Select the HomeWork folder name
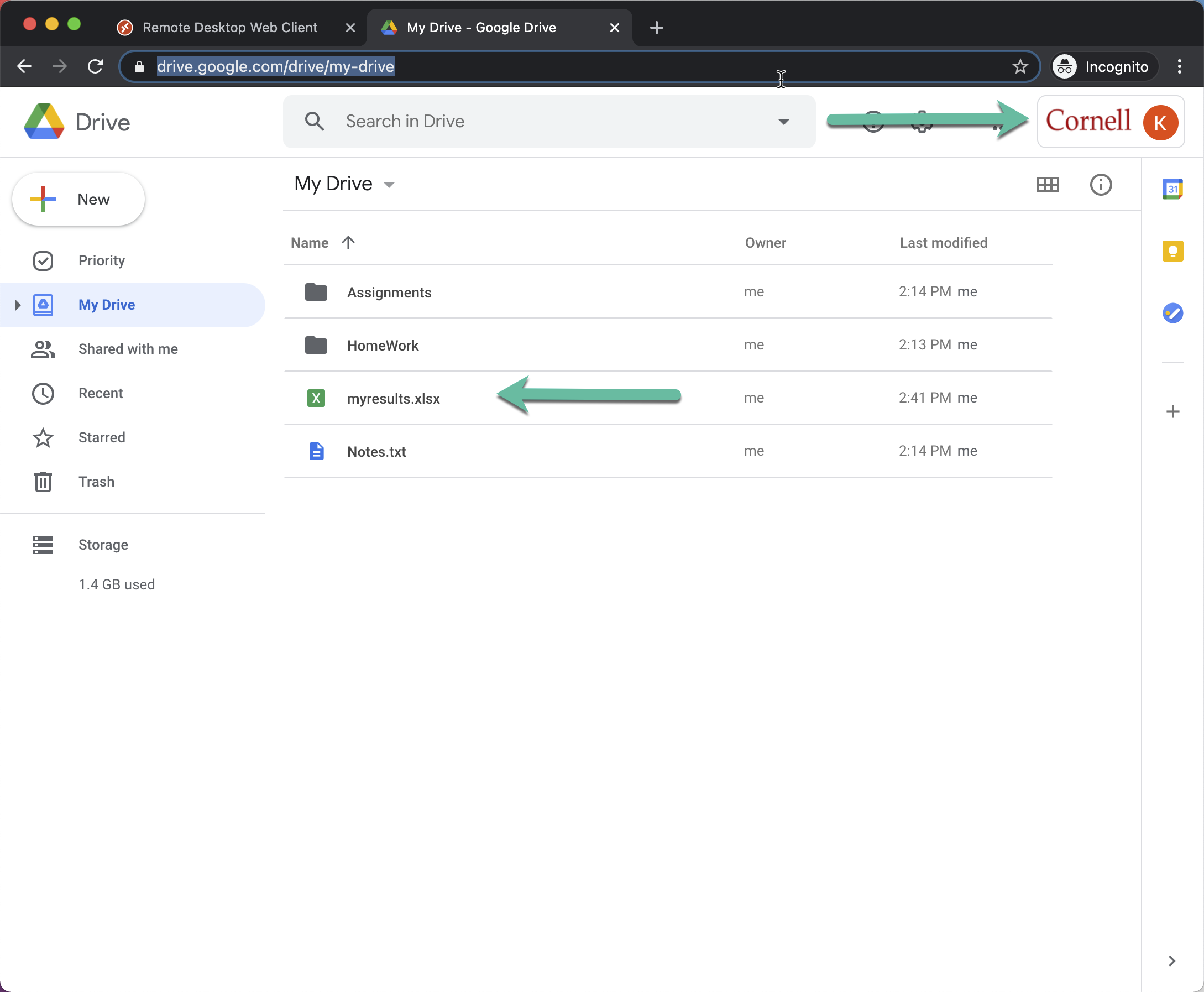This screenshot has width=1204, height=992. pyautogui.click(x=383, y=346)
